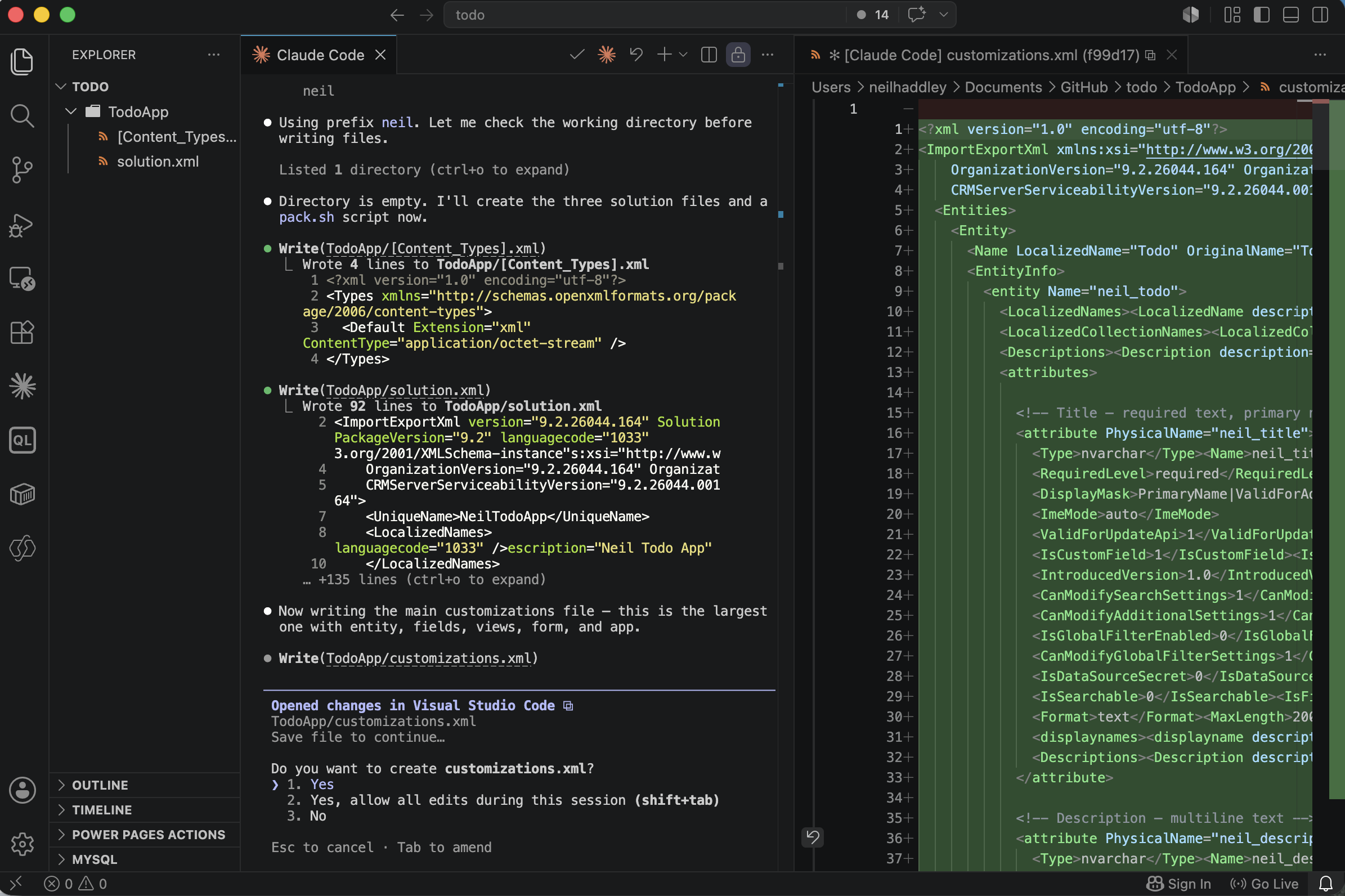Open the QL query view icon
1345x896 pixels.
click(x=23, y=440)
